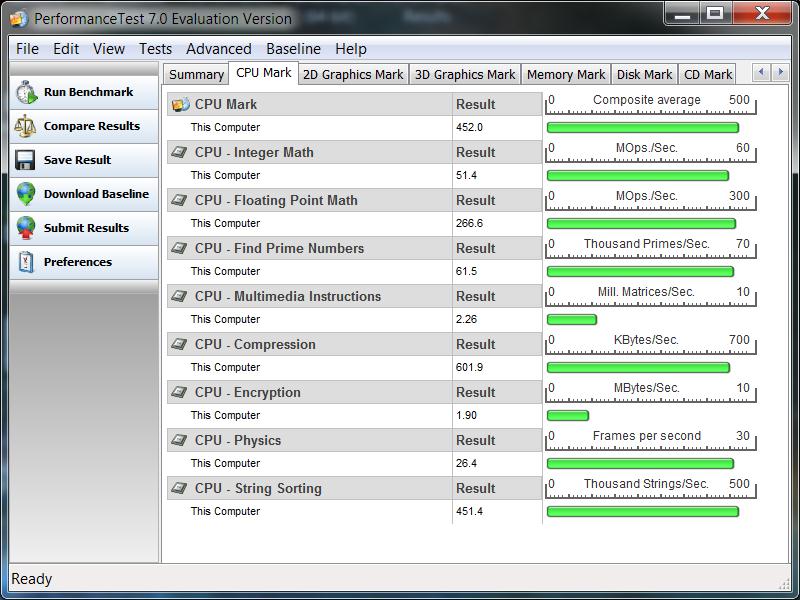This screenshot has height=600, width=800.
Task: Click the Submit Results globe icon
Action: click(26, 228)
